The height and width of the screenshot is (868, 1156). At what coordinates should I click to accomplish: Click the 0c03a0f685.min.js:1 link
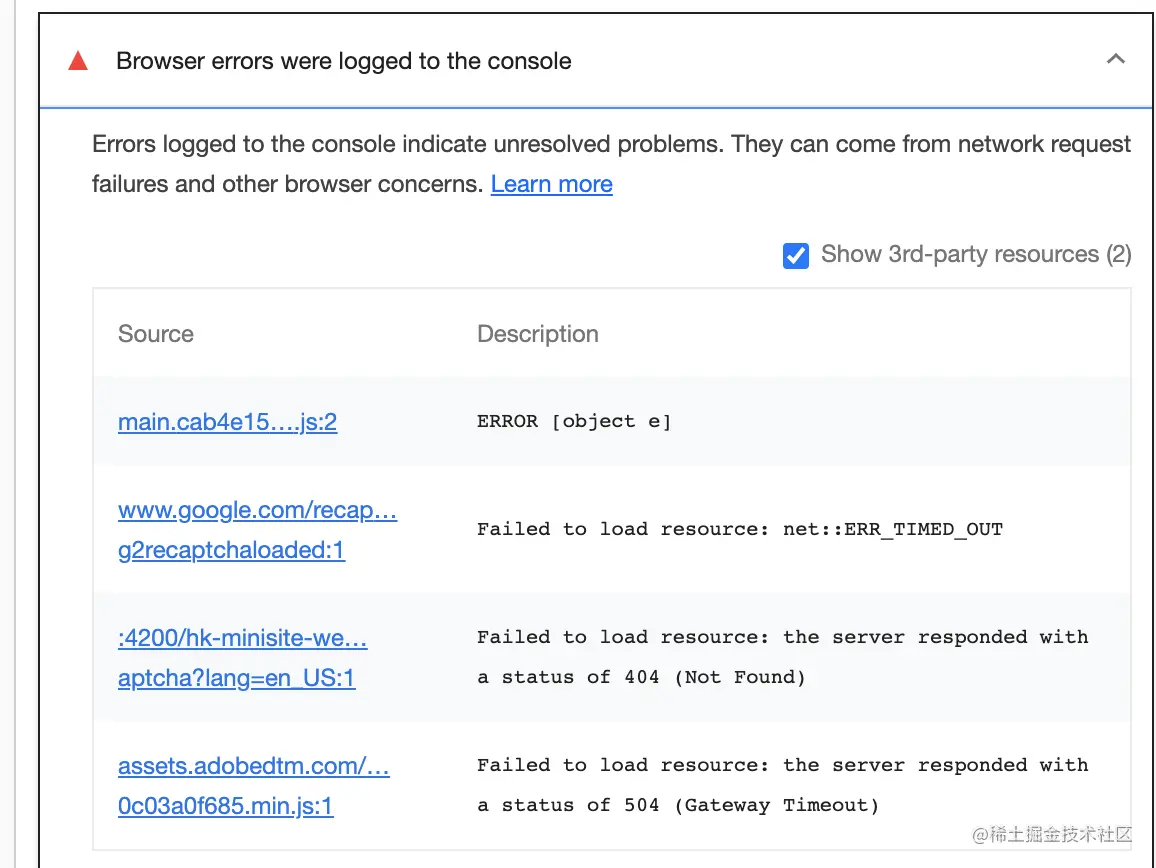point(225,806)
